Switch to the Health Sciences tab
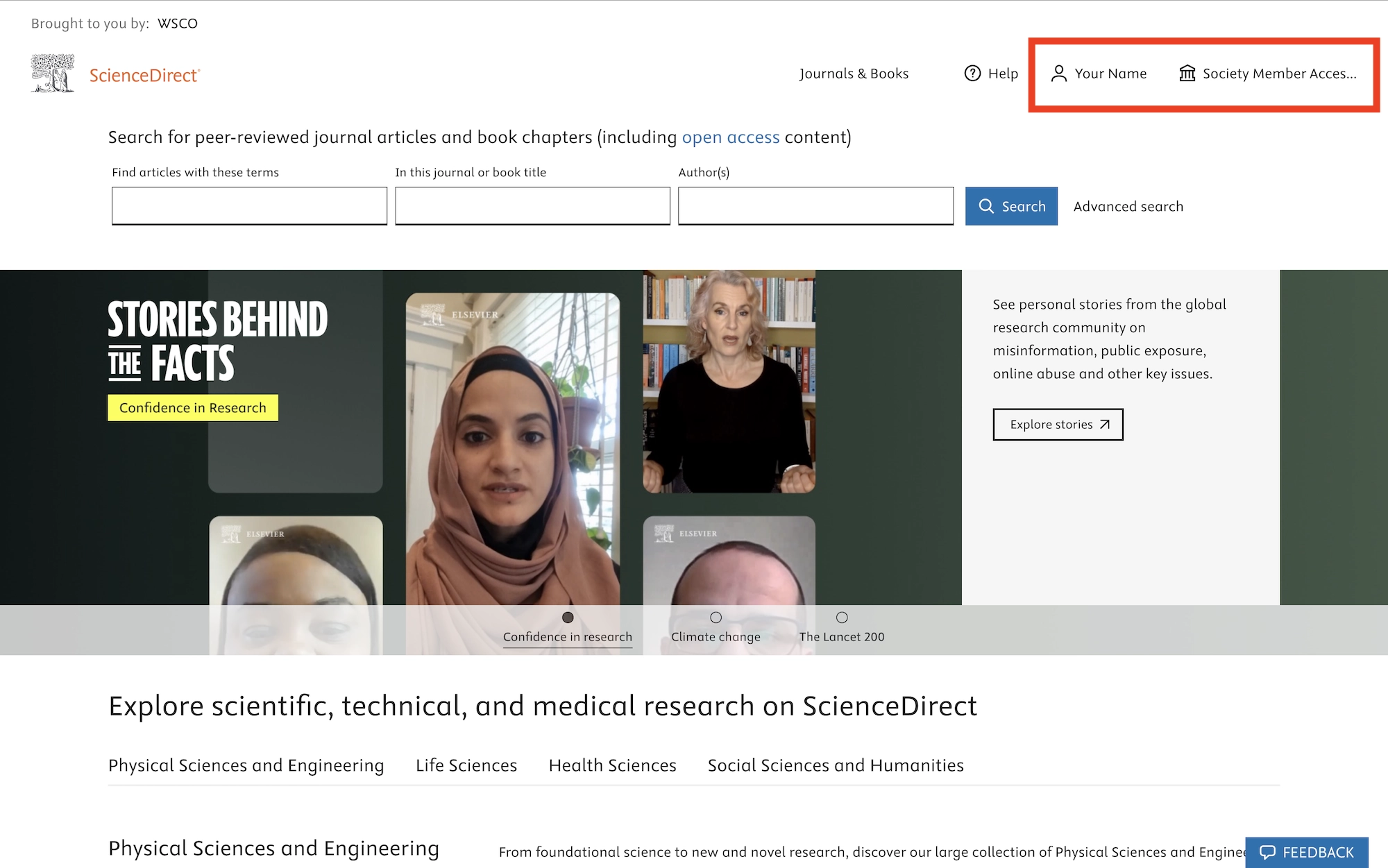Image resolution: width=1388 pixels, height=868 pixels. click(612, 765)
